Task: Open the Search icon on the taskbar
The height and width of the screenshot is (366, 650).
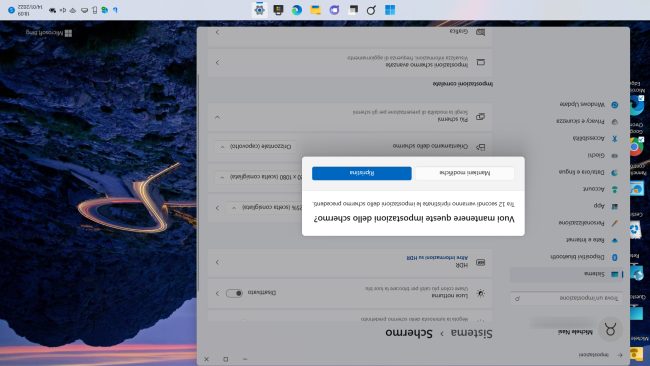Action: (371, 10)
